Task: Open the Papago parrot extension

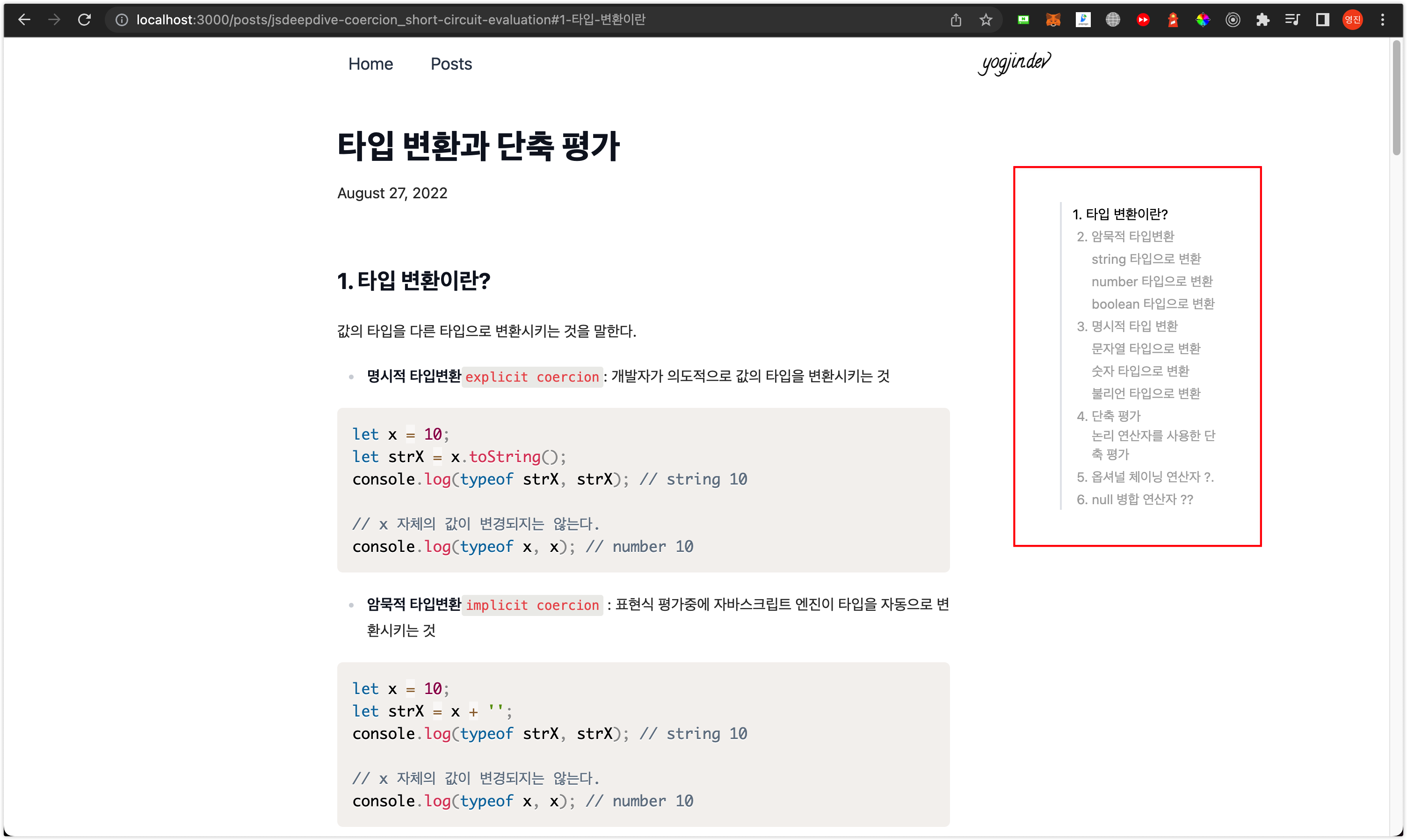Action: (1083, 20)
